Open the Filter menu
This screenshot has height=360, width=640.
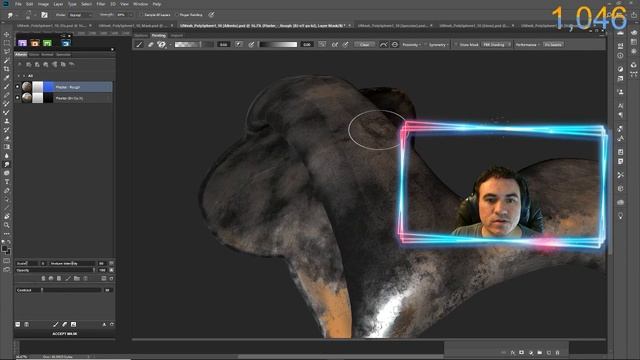pos(101,4)
